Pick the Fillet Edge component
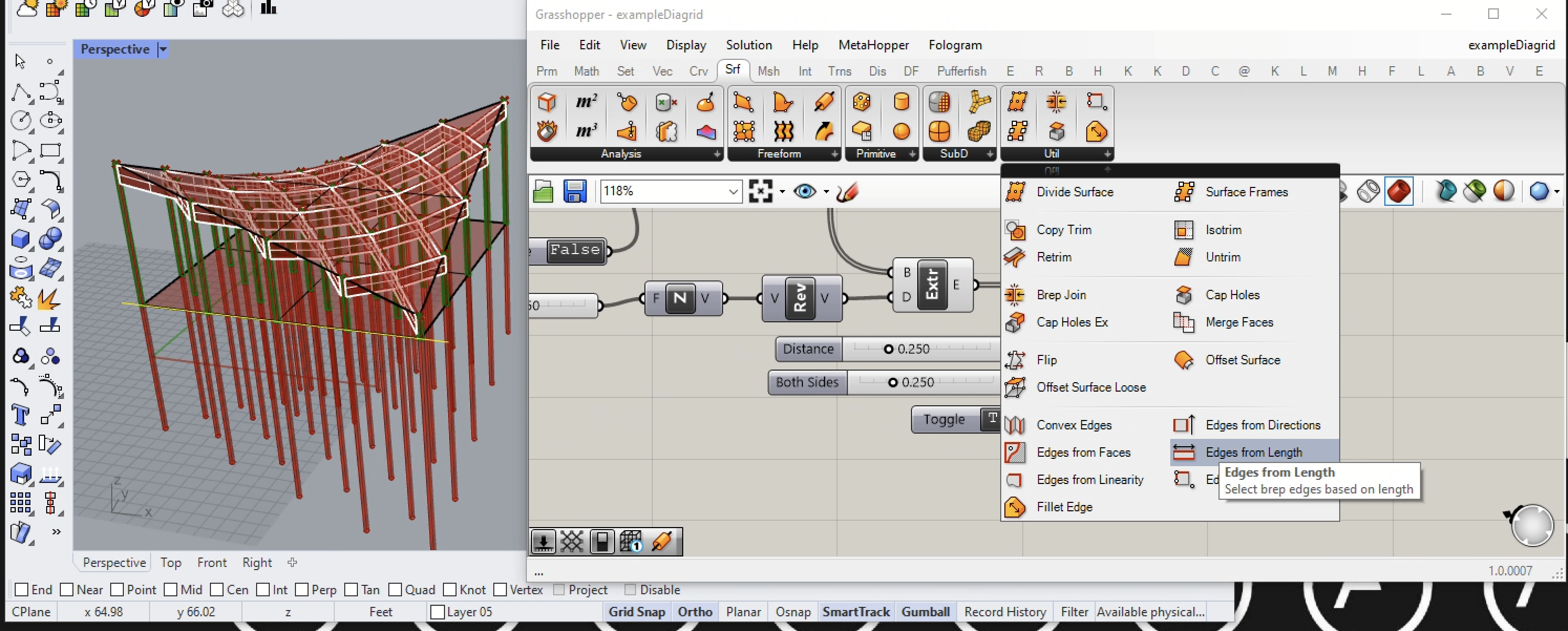This screenshot has height=631, width=1568. pos(1049,507)
